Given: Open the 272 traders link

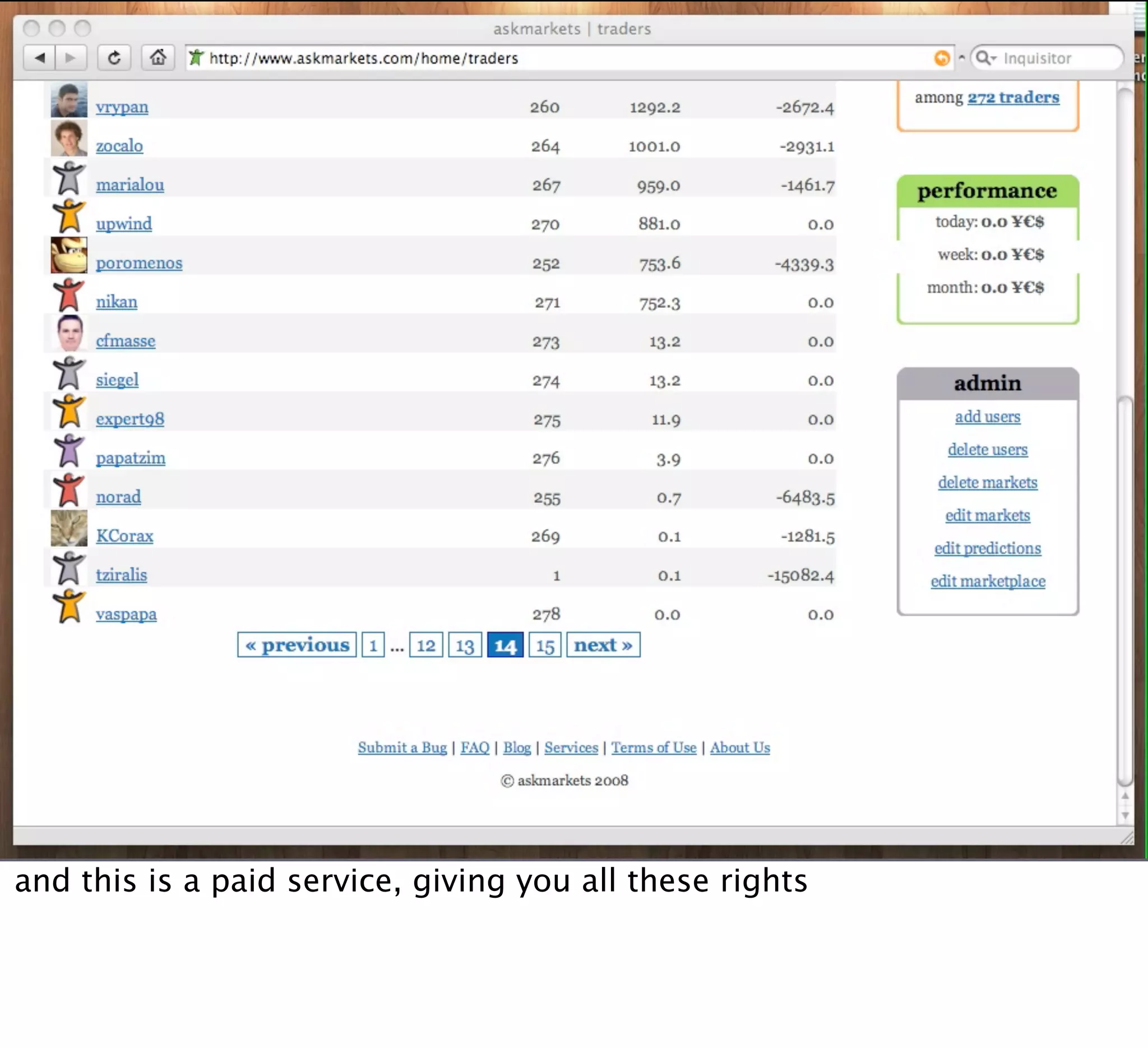Looking at the screenshot, I should [x=1013, y=98].
